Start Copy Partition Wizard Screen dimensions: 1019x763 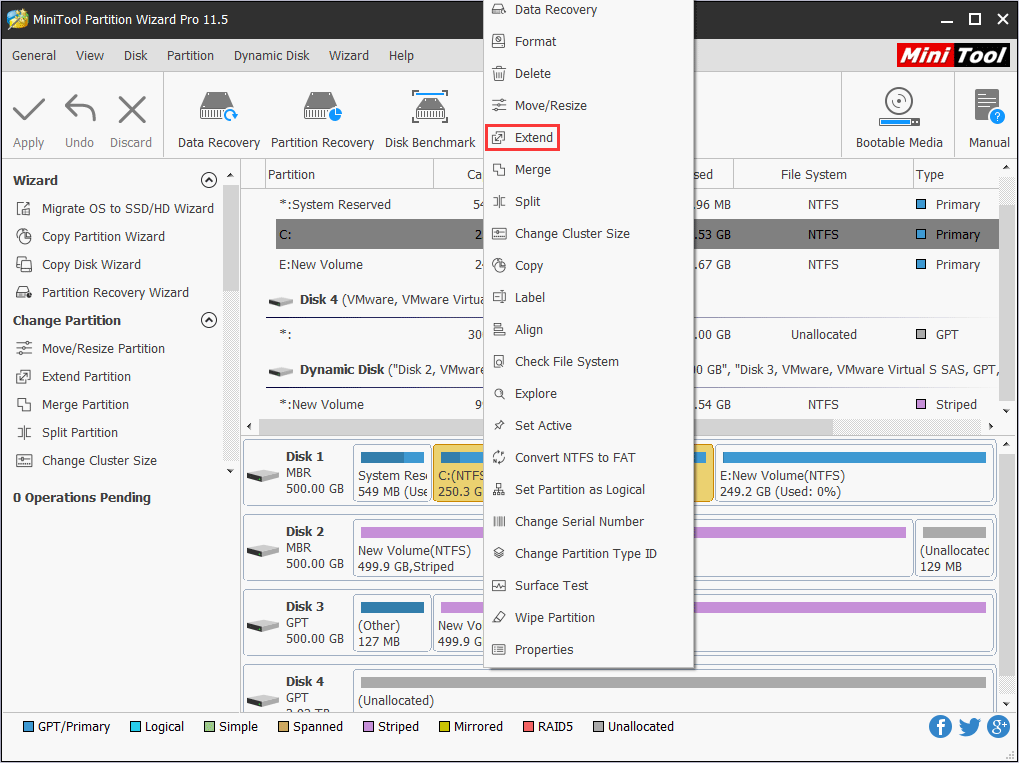point(90,237)
